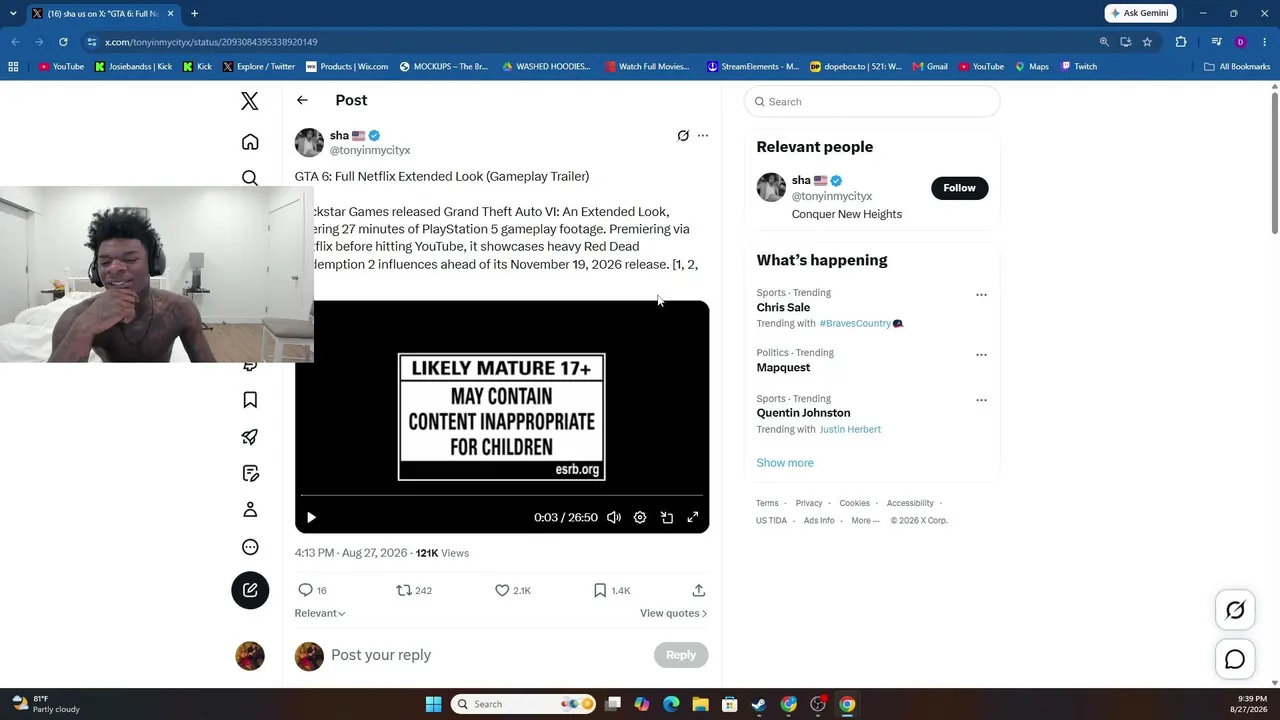Click Show more under What's happening

[x=785, y=463]
